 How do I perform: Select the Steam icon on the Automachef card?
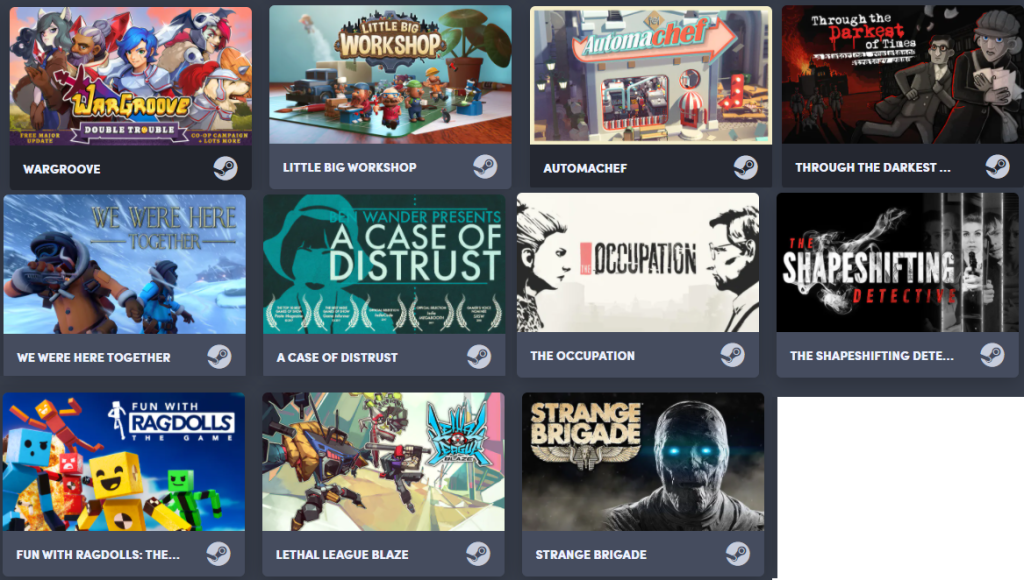point(745,168)
